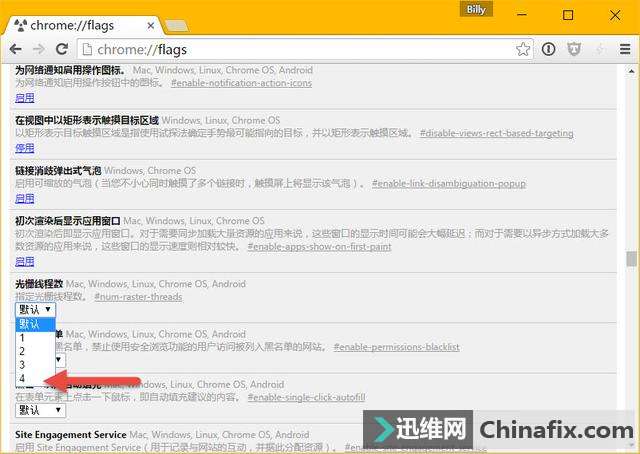Open a new tab
Image resolution: width=640 pixels, height=454 pixels.
click(x=176, y=26)
